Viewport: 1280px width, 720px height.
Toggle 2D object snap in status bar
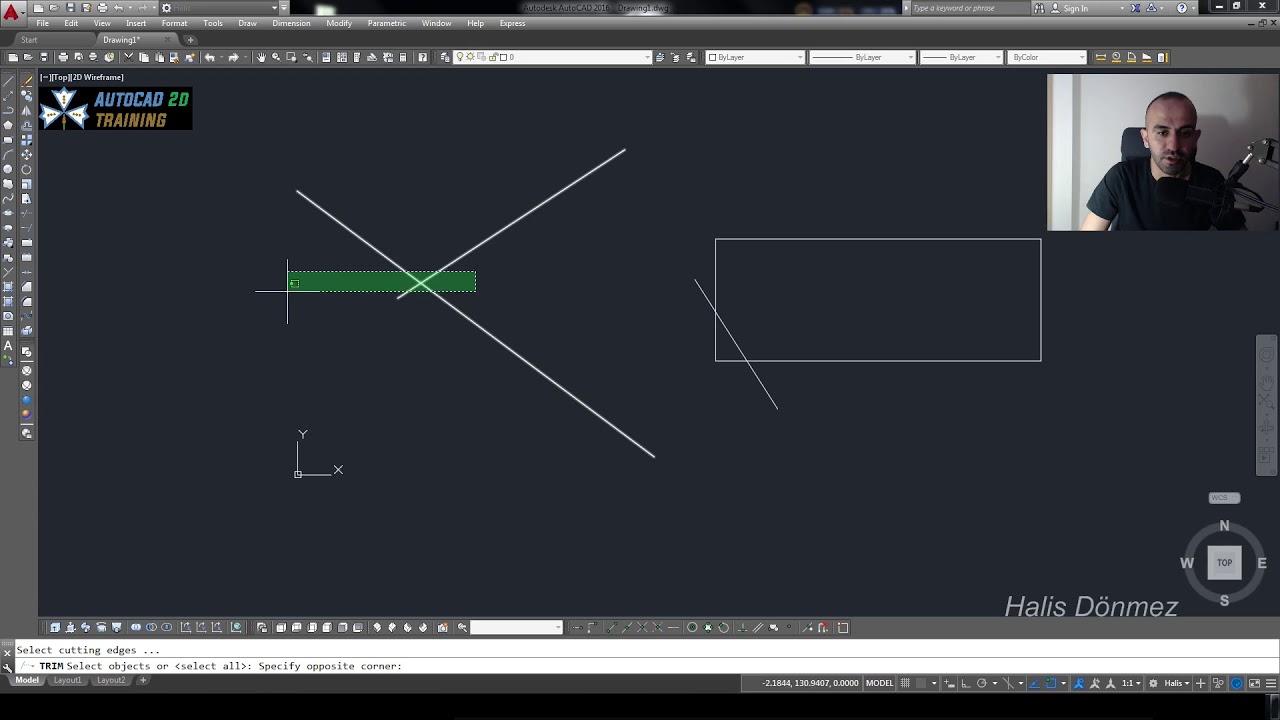(x=1051, y=683)
